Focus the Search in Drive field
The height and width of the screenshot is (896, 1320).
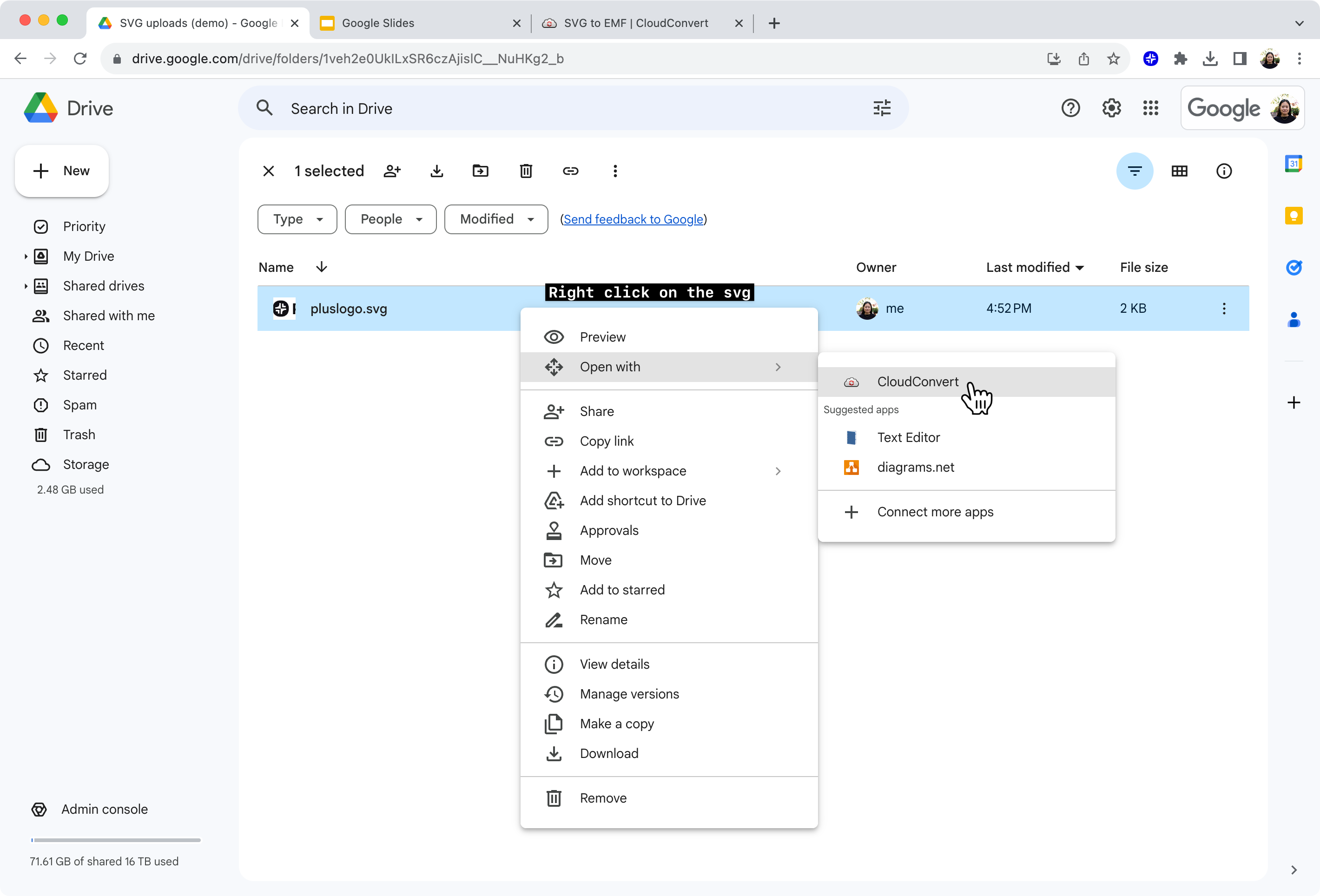(x=574, y=108)
